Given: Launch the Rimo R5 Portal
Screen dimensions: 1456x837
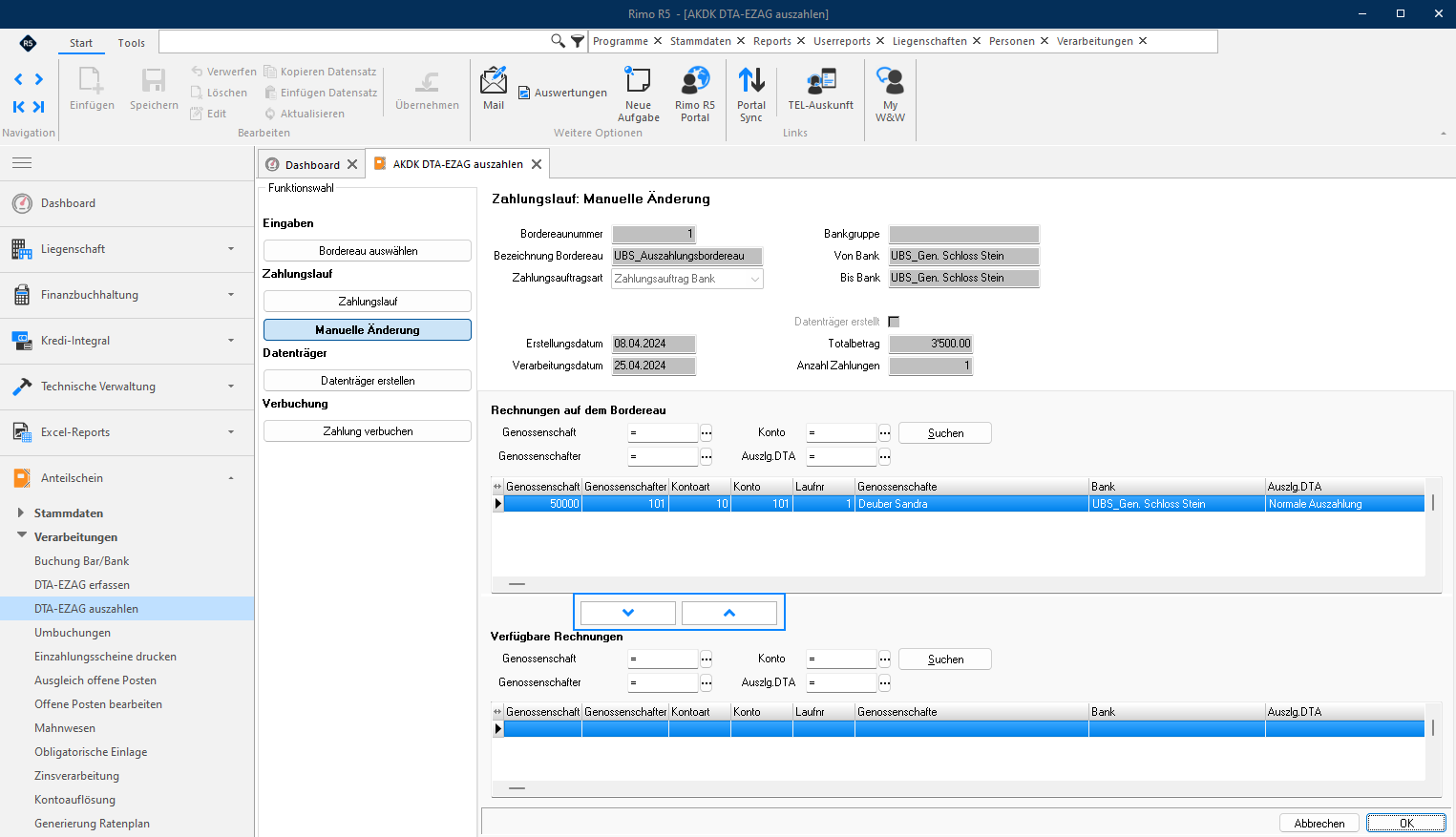Looking at the screenshot, I should coord(695,94).
